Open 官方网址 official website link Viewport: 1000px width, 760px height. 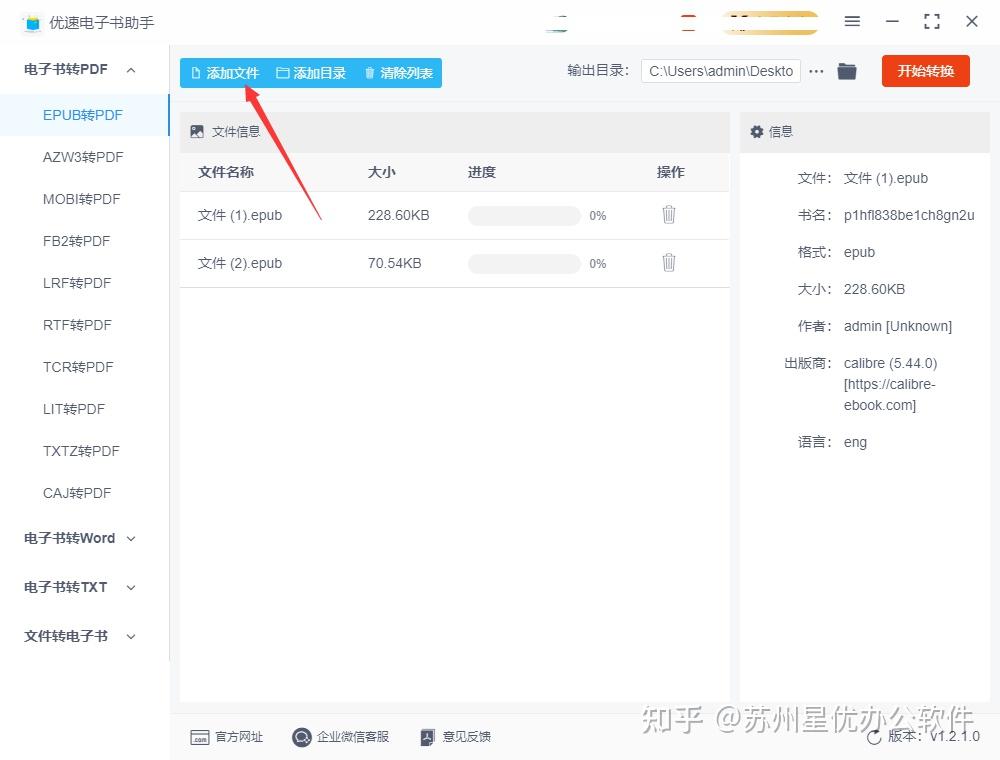[x=226, y=737]
